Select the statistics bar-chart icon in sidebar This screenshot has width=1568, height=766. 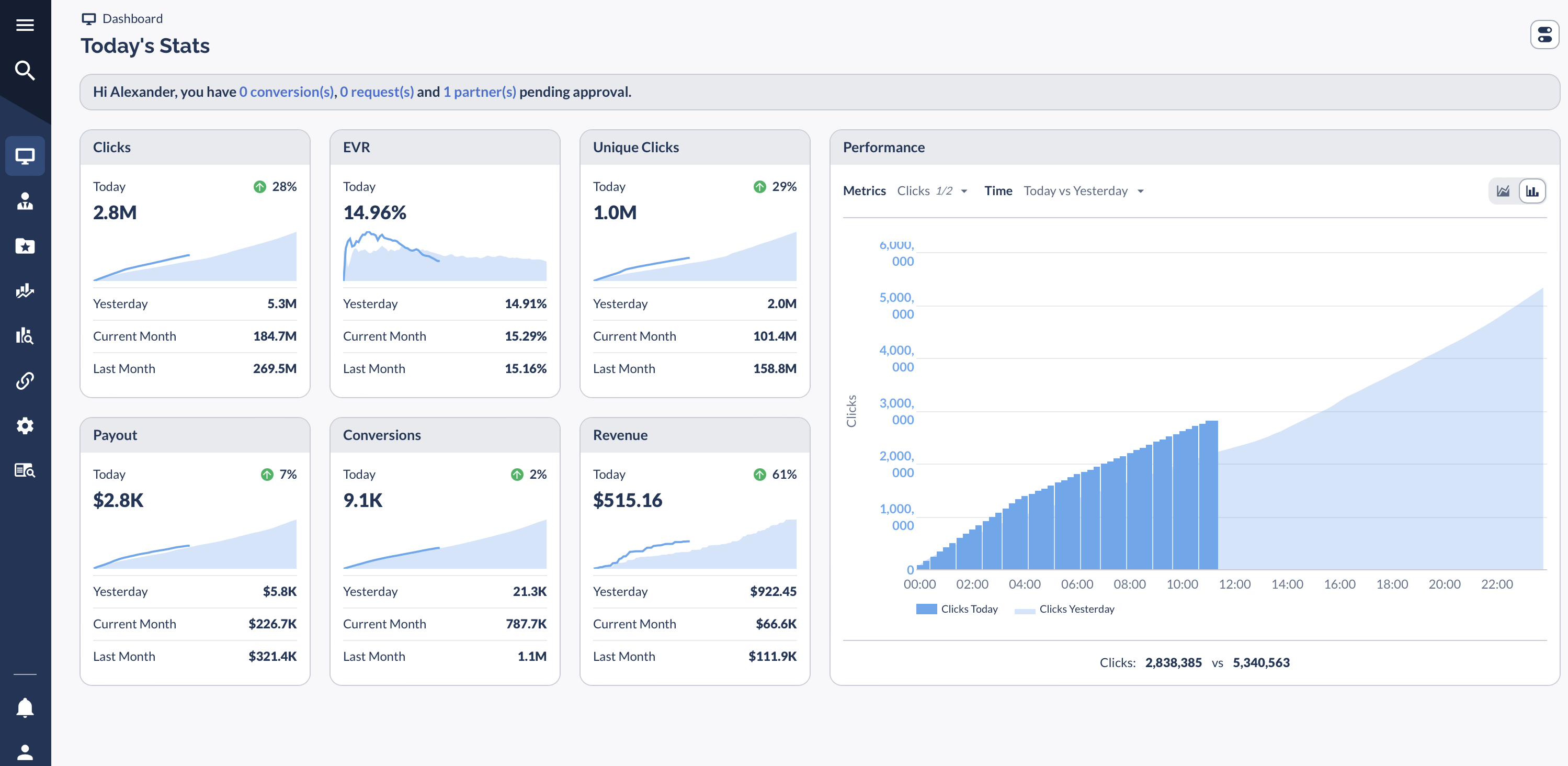[25, 335]
